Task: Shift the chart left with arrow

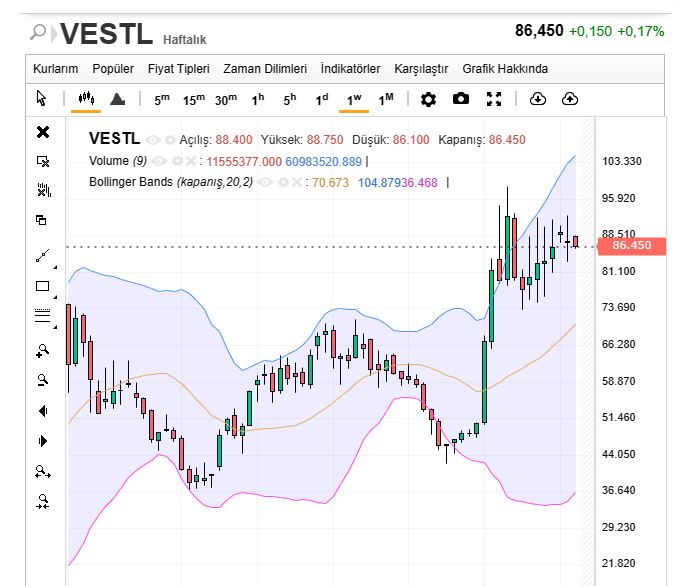Action: [43, 411]
